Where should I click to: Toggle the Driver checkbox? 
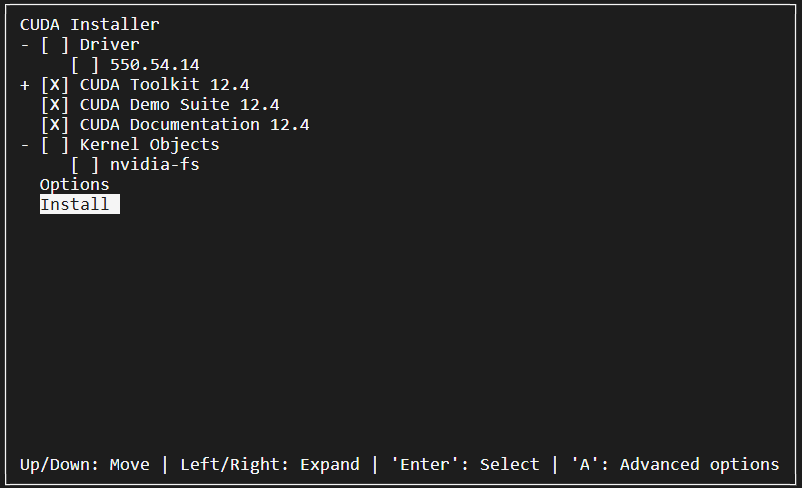click(55, 45)
